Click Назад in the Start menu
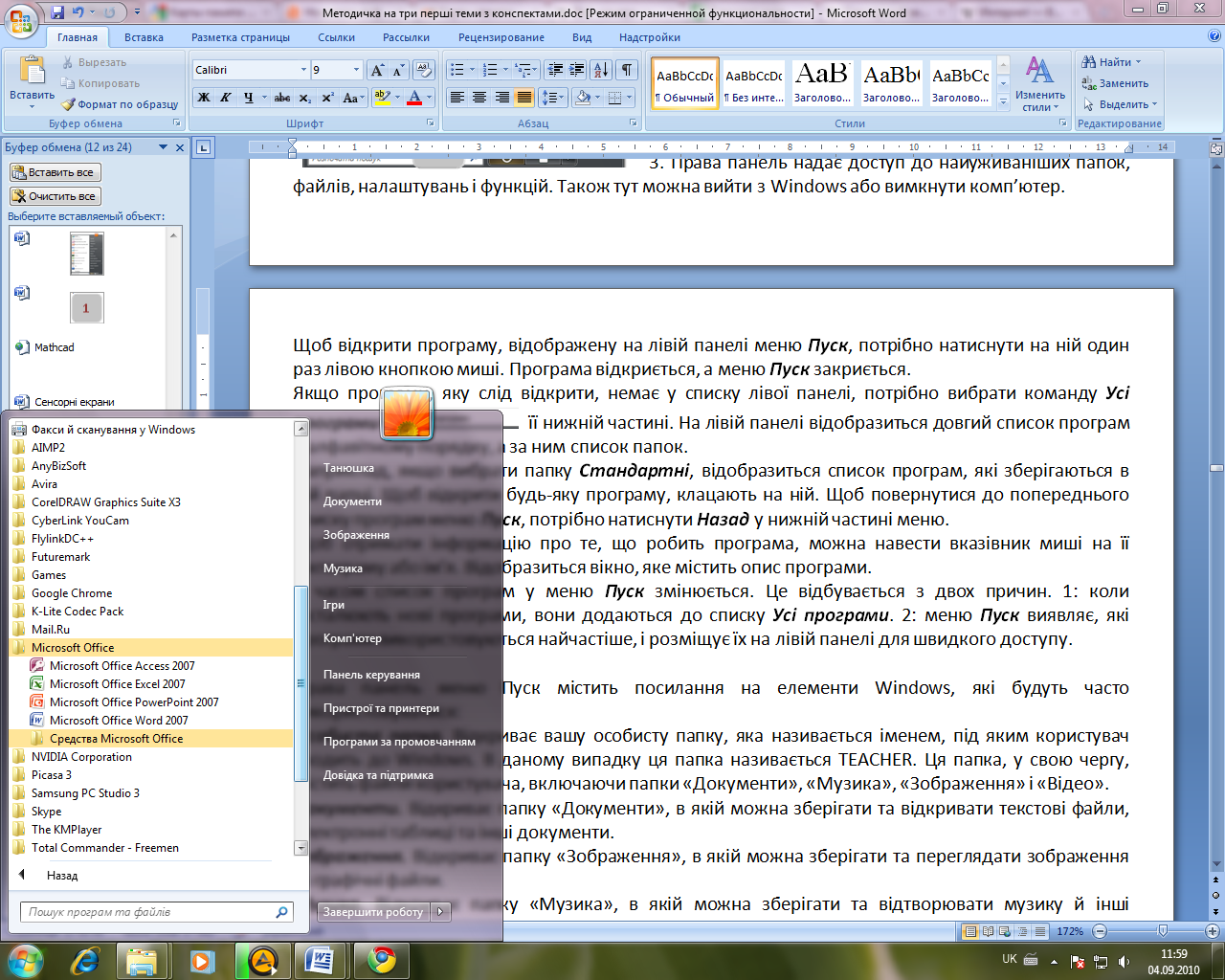The width and height of the screenshot is (1225, 980). pyautogui.click(x=62, y=876)
